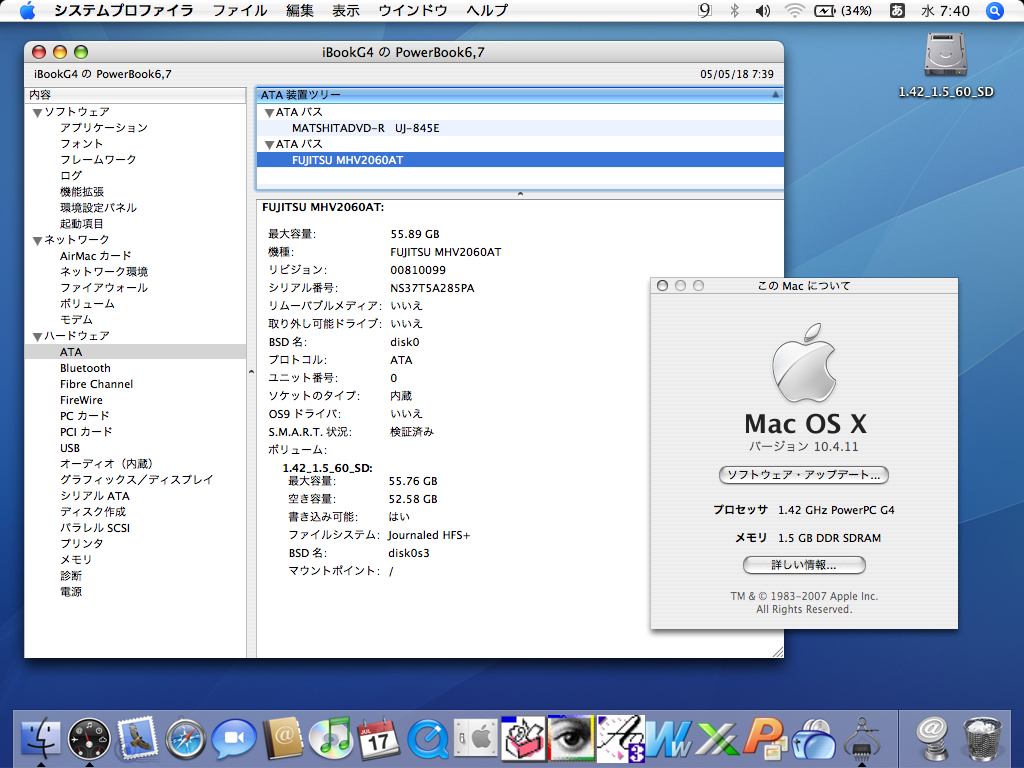Image resolution: width=1024 pixels, height=768 pixels.
Task: Click System Profiler caliper icon in Dock
Action: (862, 738)
